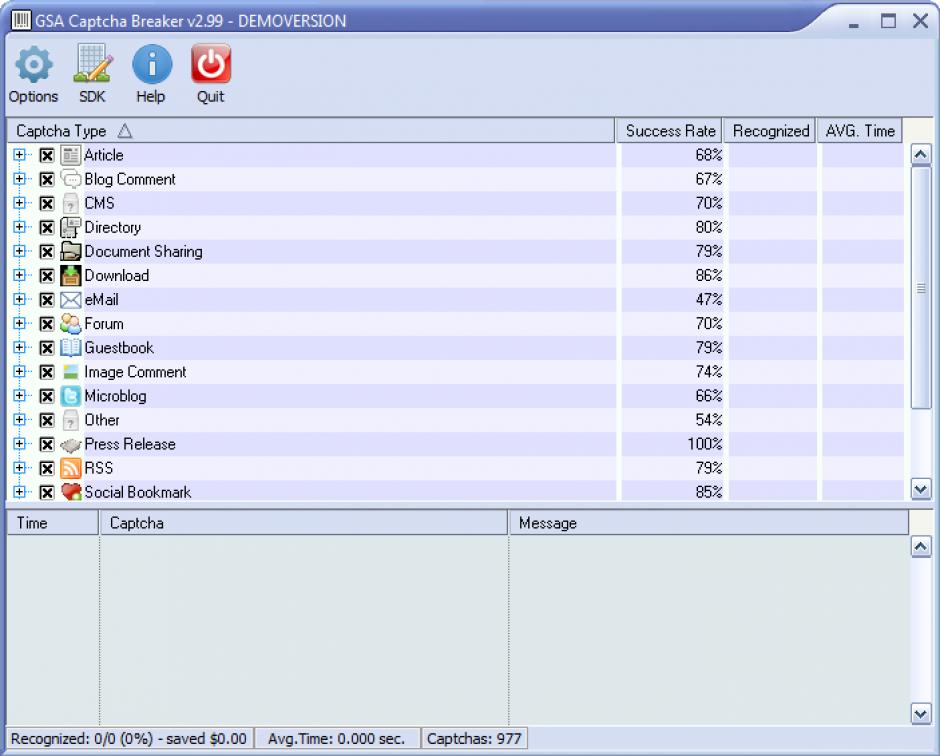Uncheck the Article checkbox
Image resolution: width=940 pixels, height=756 pixels.
pos(47,155)
